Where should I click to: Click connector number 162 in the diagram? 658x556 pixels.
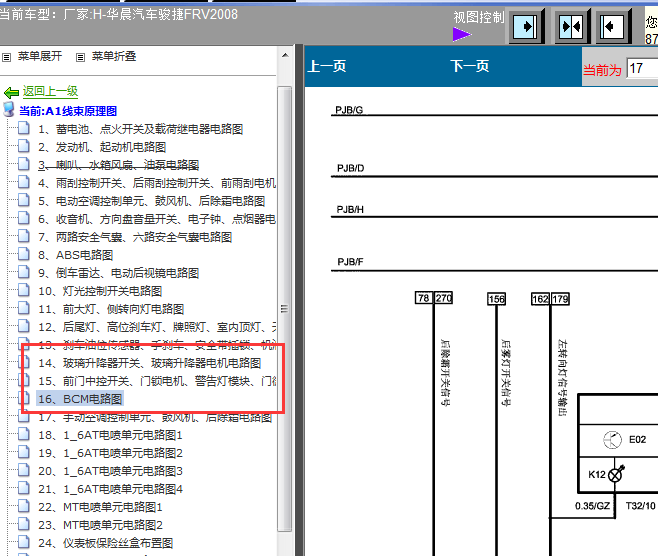click(540, 299)
